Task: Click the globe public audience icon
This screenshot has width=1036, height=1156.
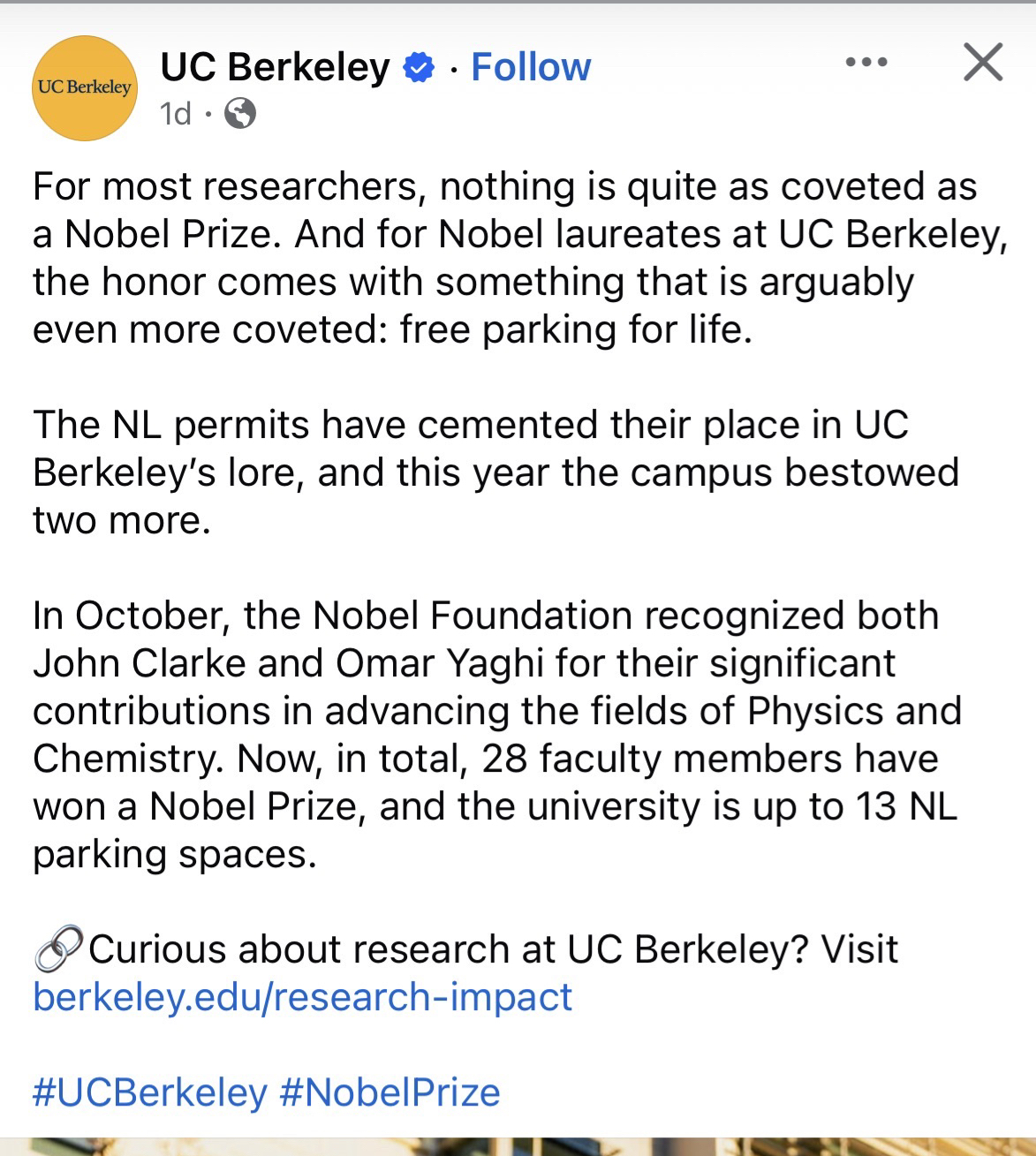Action: 239,114
